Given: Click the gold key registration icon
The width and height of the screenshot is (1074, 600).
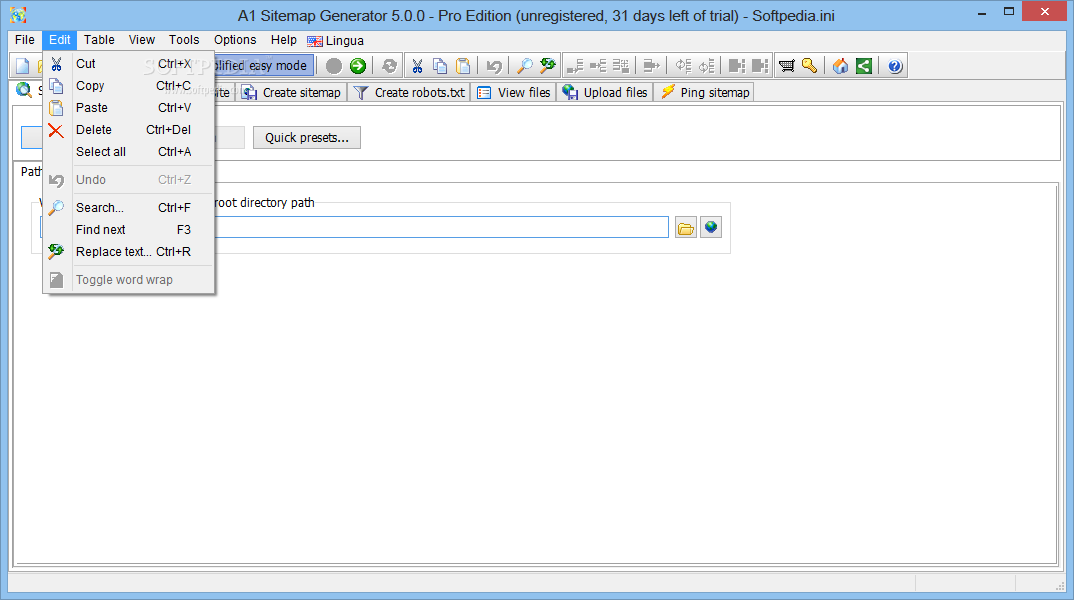Looking at the screenshot, I should 810,66.
